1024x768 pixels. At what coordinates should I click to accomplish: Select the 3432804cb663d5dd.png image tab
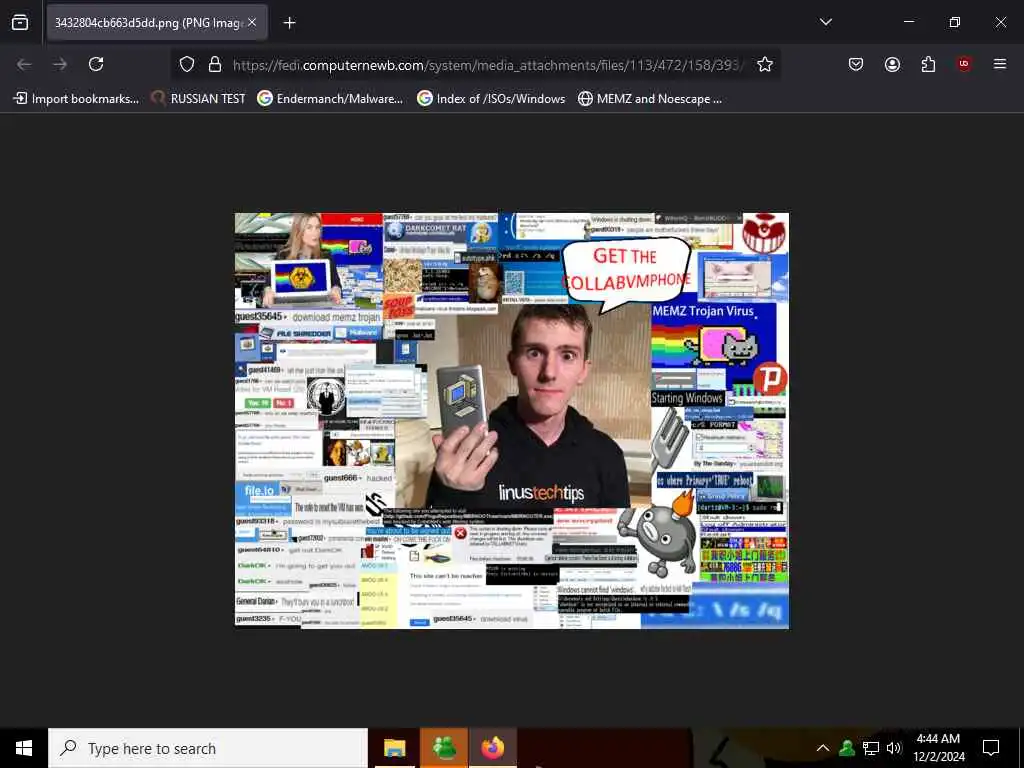[x=157, y=22]
